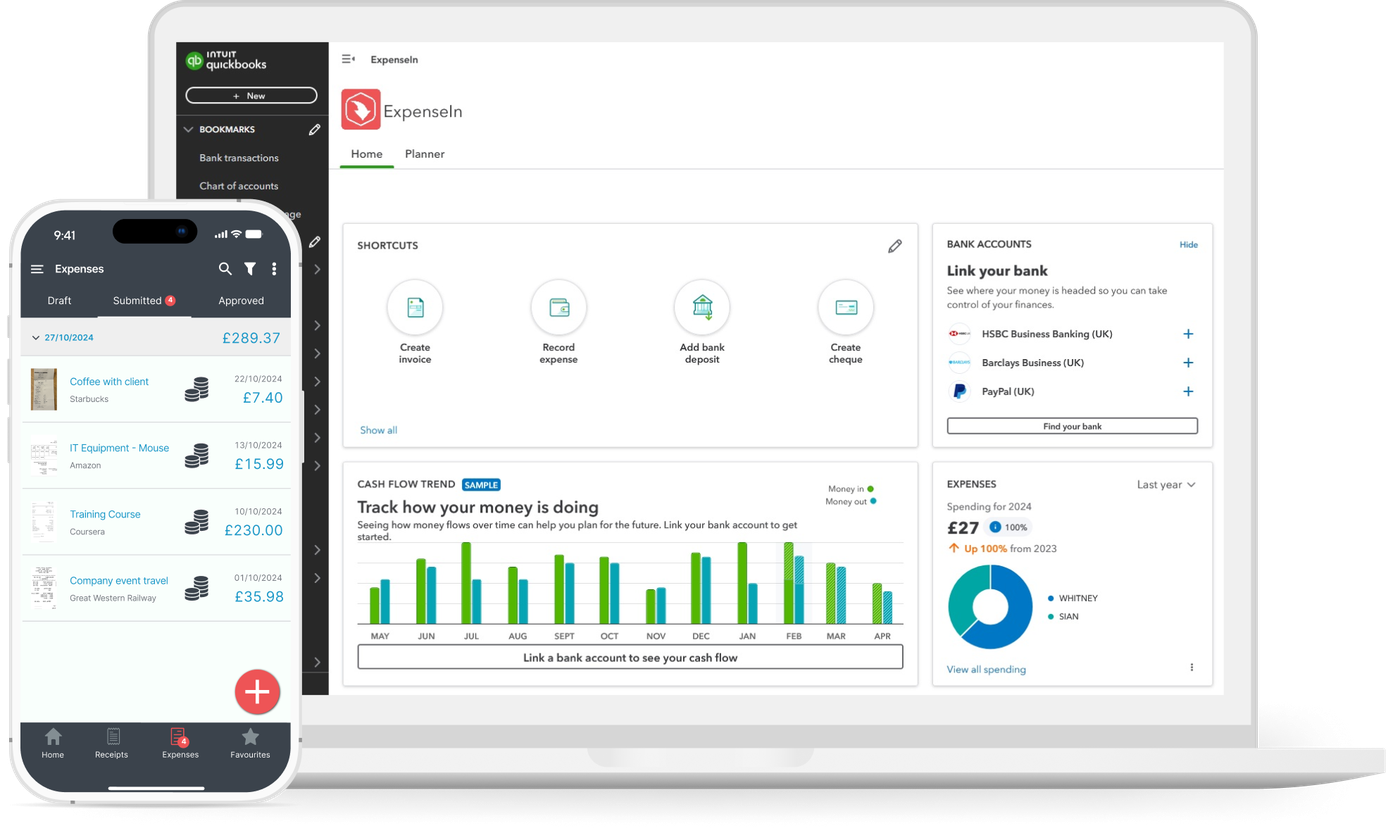Expand the 27/10/2024 expense group
This screenshot has width=1400, height=828.
click(x=35, y=337)
